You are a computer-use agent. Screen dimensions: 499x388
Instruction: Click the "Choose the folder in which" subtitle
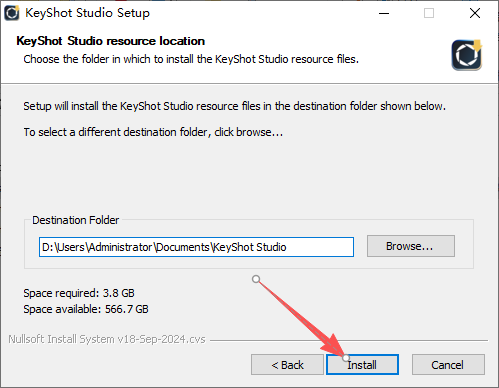(x=191, y=59)
